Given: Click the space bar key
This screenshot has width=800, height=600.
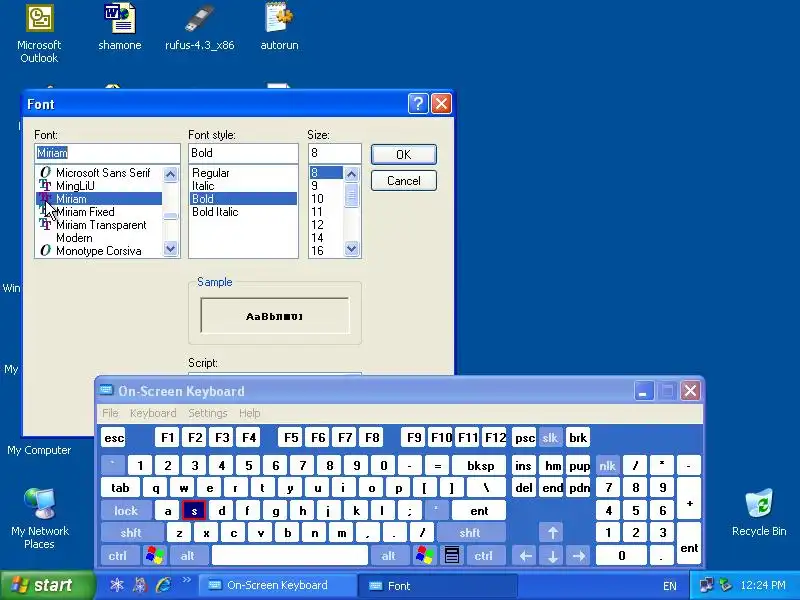Looking at the screenshot, I should point(289,555).
